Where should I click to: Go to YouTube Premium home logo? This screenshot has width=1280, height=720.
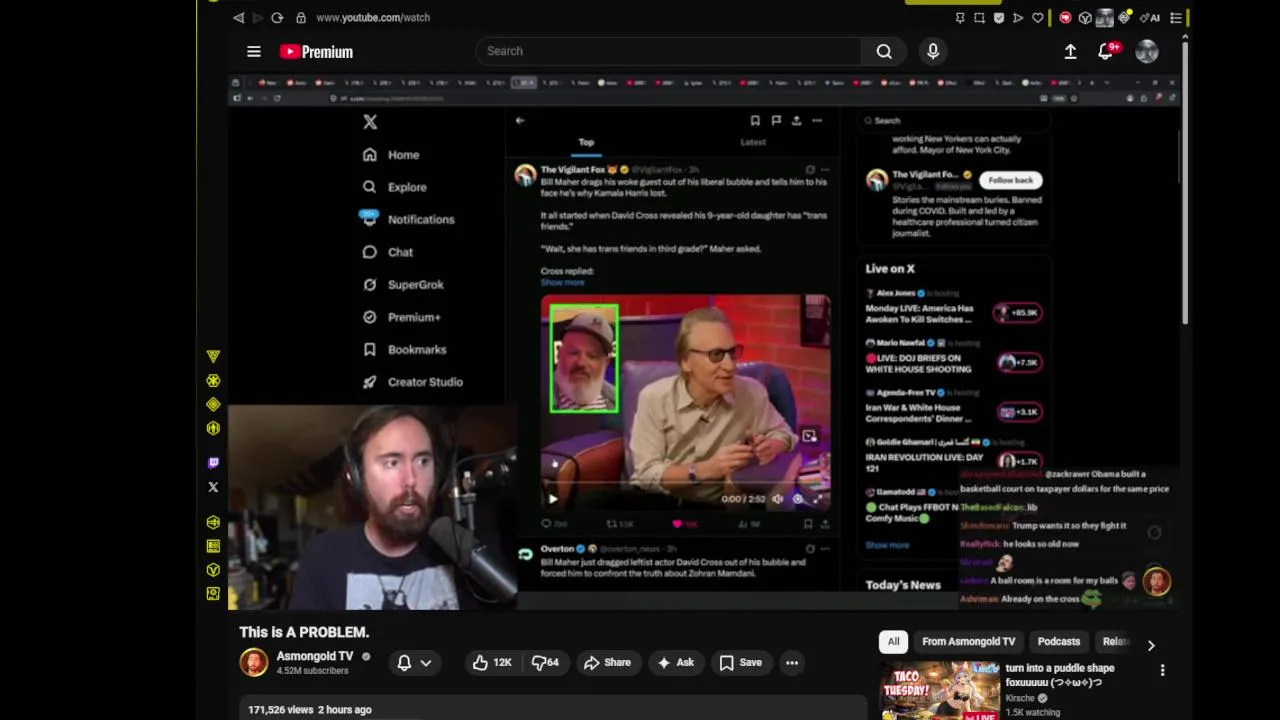[316, 52]
